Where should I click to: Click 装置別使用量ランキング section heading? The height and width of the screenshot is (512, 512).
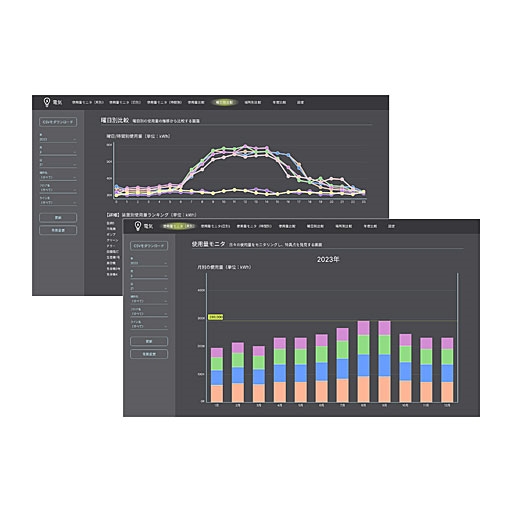pos(151,215)
